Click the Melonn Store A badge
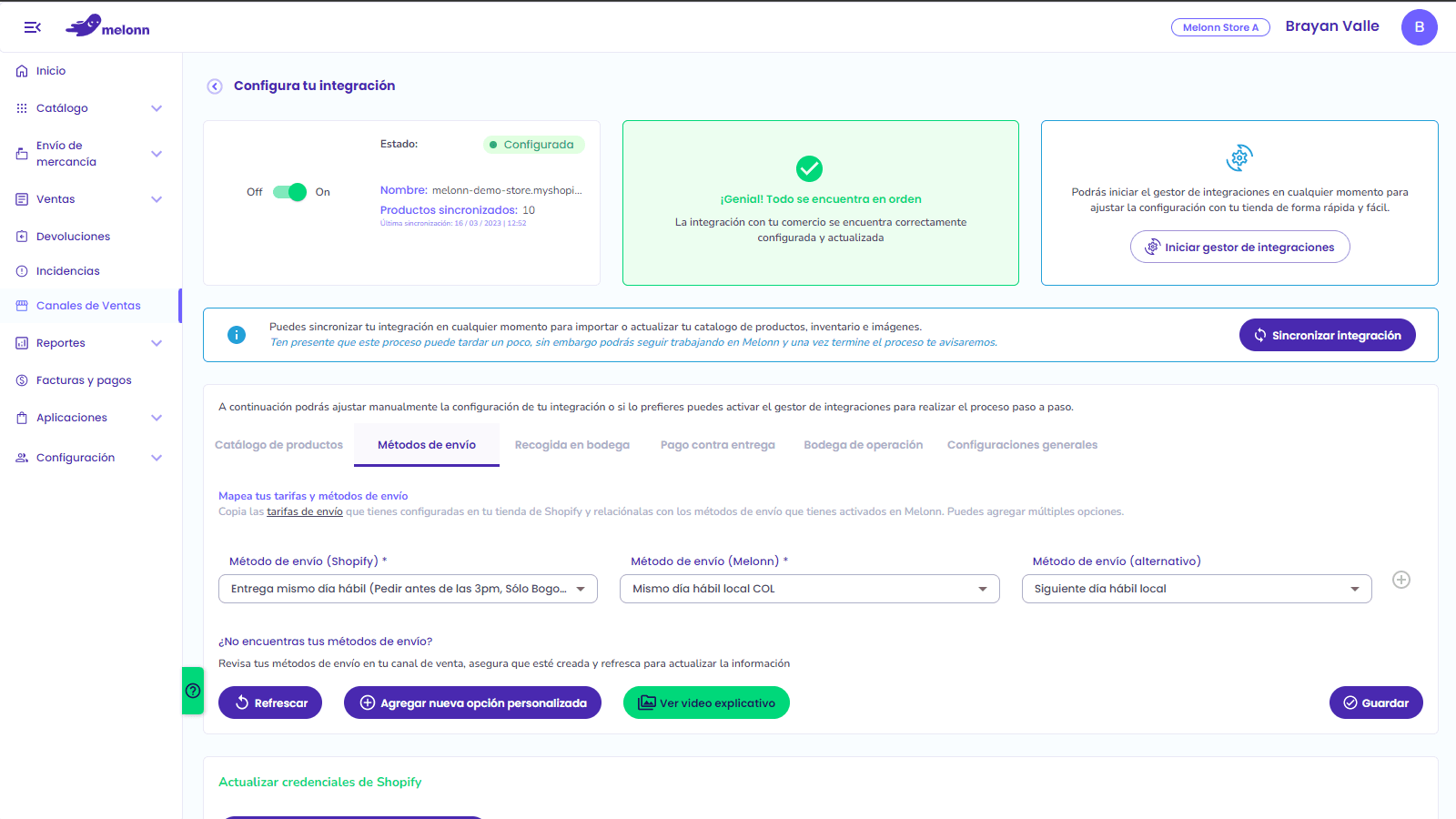Viewport: 1456px width, 819px height. [1219, 26]
